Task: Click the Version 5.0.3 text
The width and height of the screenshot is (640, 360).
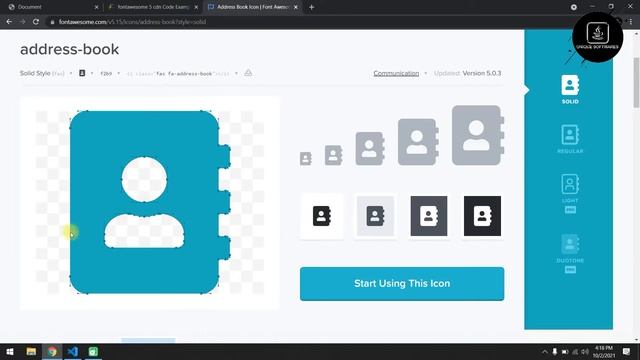Action: (x=482, y=73)
